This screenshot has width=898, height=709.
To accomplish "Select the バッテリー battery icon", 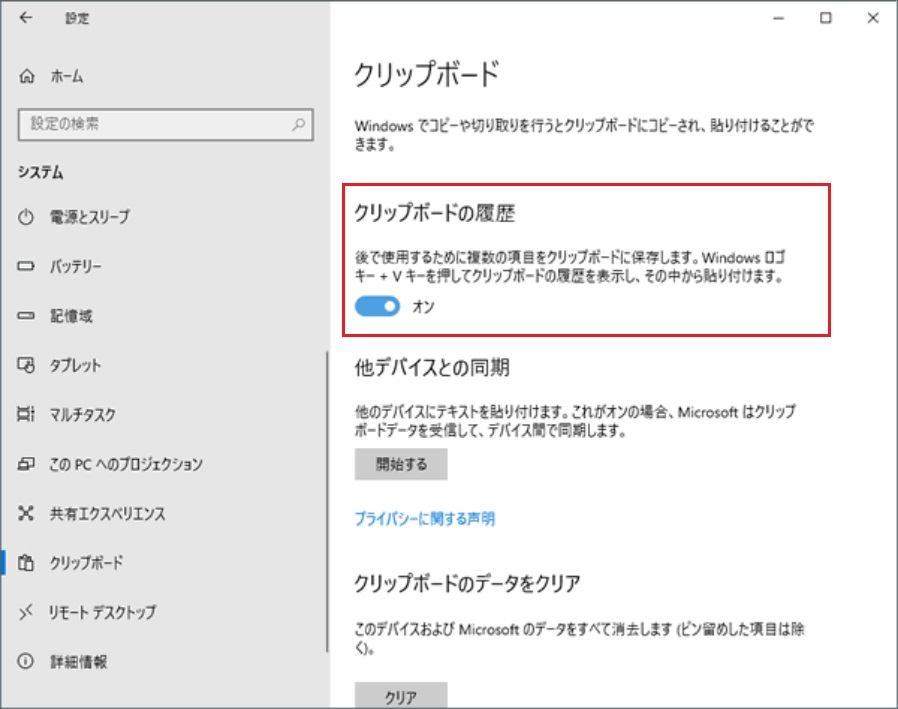I will [26, 266].
